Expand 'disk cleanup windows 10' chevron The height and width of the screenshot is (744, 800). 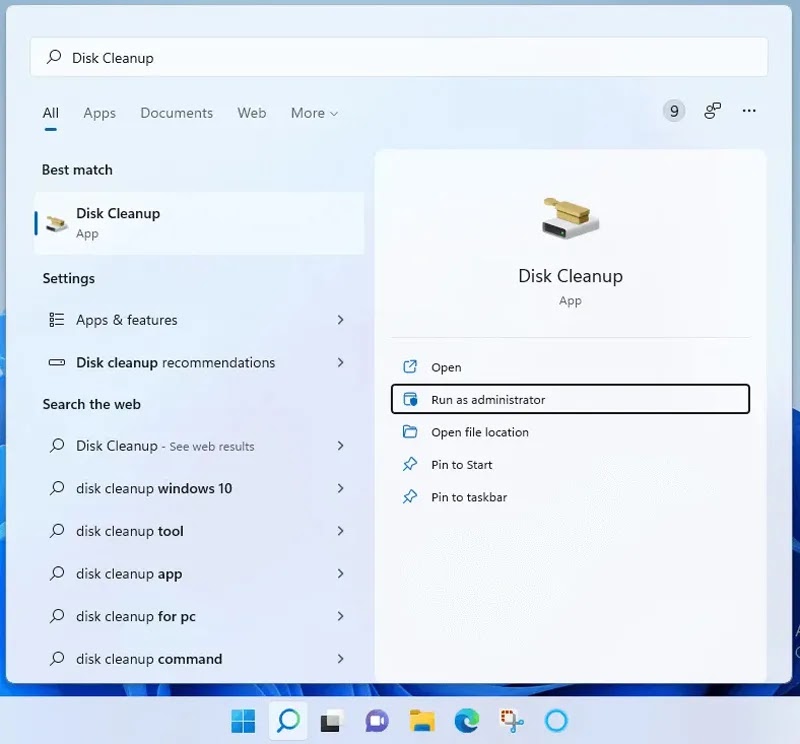(x=340, y=488)
